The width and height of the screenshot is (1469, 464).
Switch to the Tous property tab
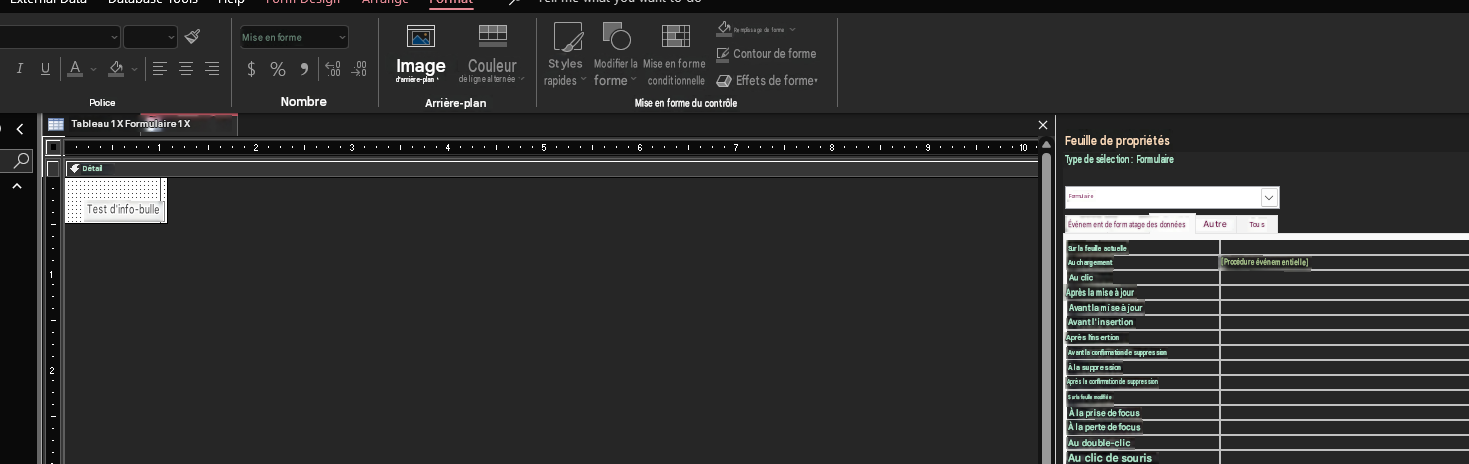1257,225
